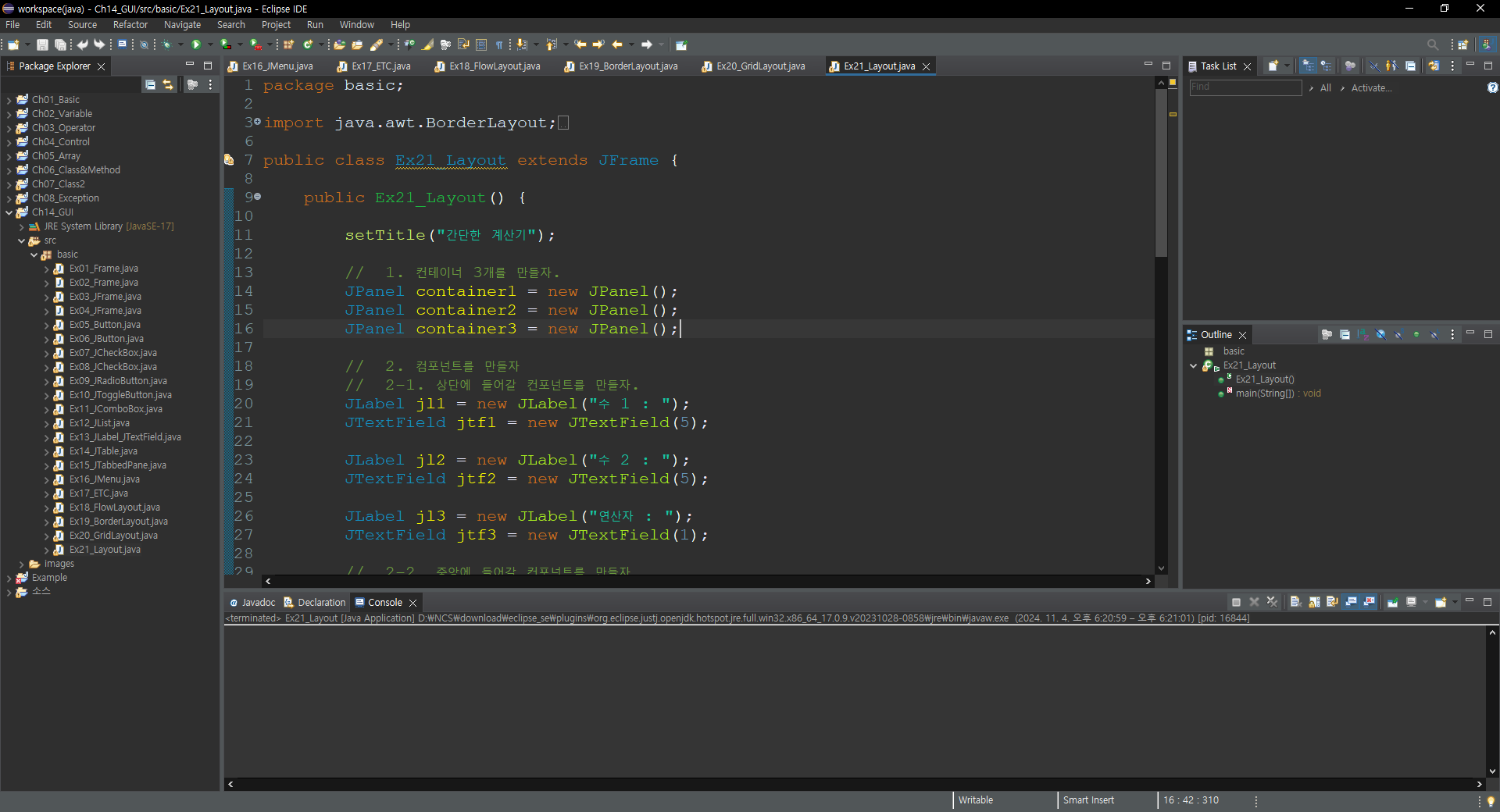Switch to Ex19_BorderLayout.java tab
Image resolution: width=1500 pixels, height=812 pixels.
point(620,66)
